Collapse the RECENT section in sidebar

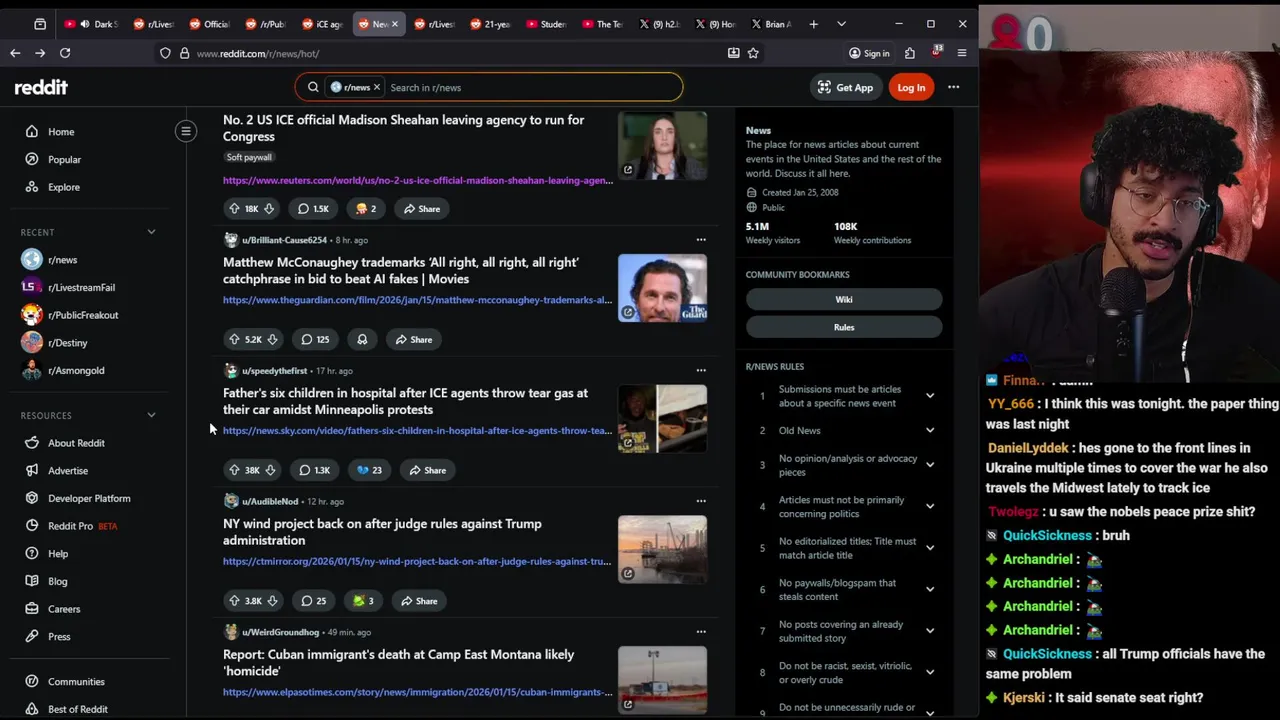(x=151, y=232)
